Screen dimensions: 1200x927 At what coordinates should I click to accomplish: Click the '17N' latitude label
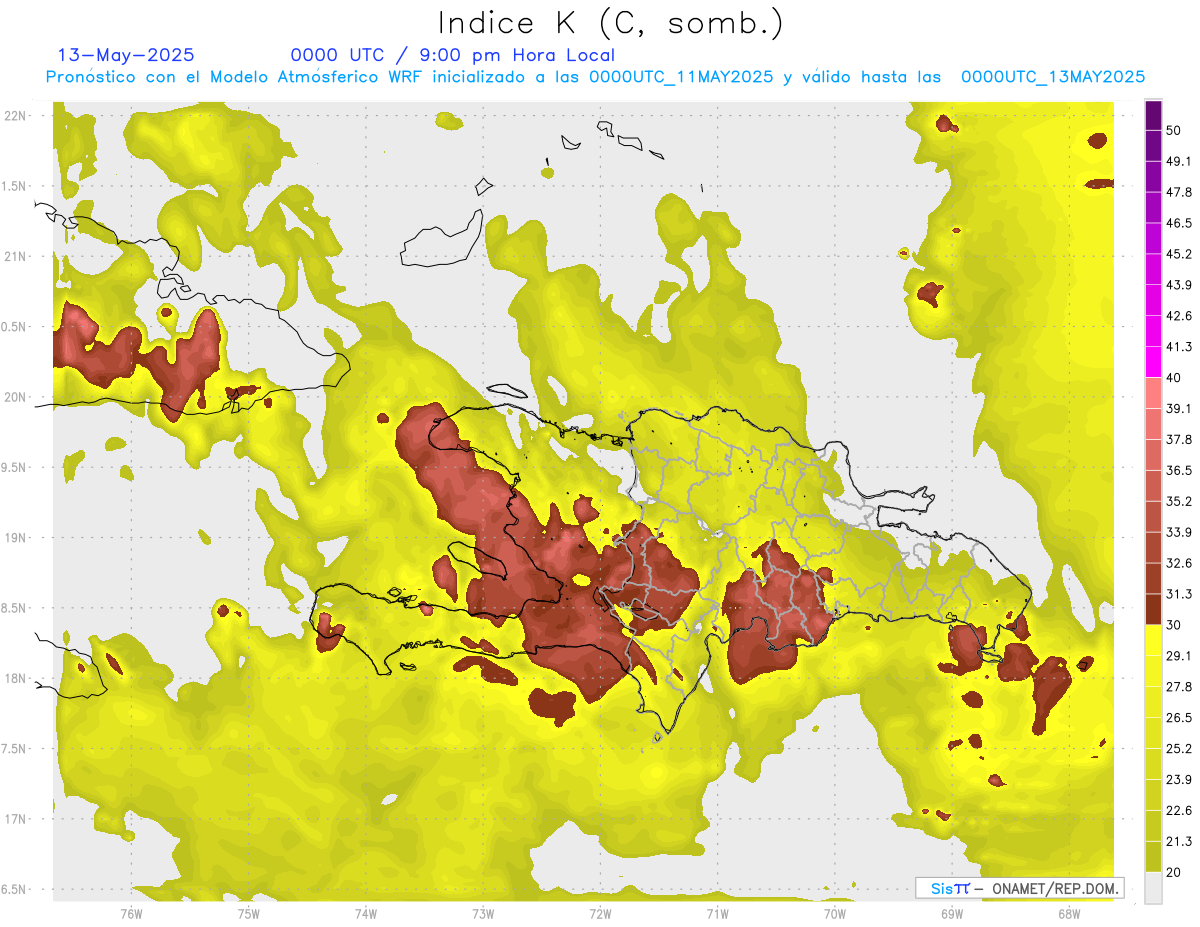click(16, 819)
